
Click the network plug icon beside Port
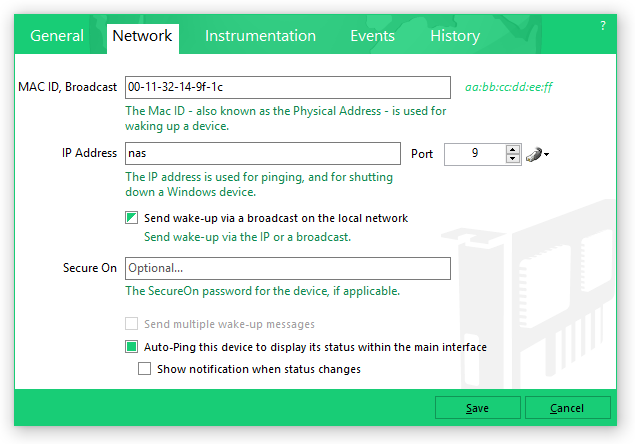pyautogui.click(x=533, y=154)
